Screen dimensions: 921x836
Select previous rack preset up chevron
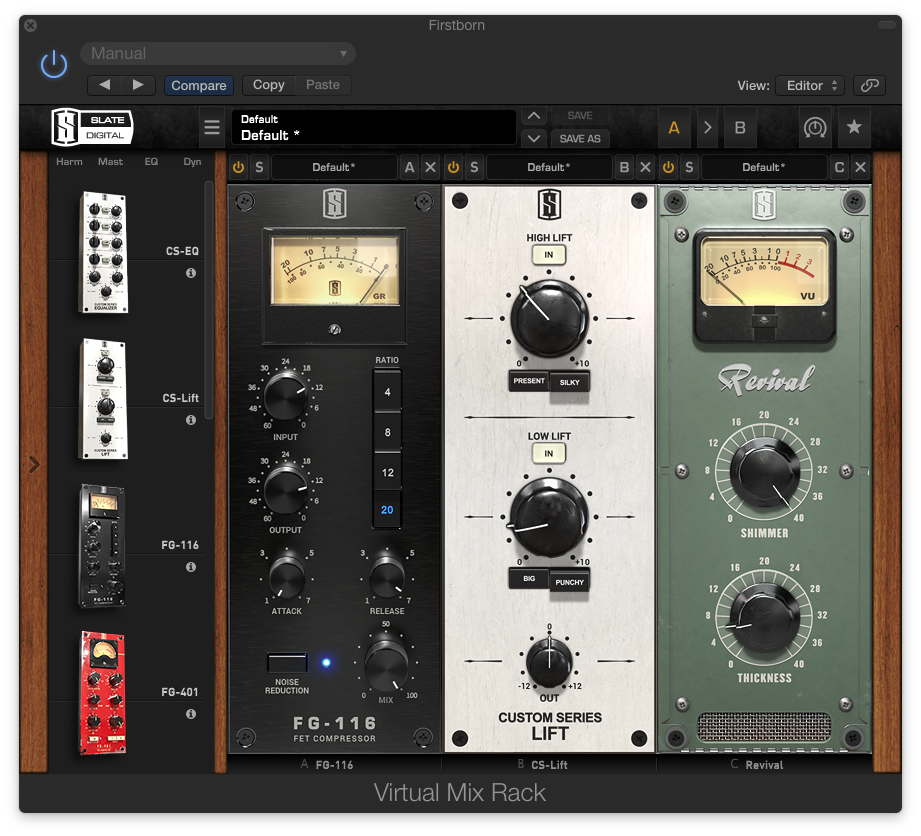pyautogui.click(x=533, y=116)
